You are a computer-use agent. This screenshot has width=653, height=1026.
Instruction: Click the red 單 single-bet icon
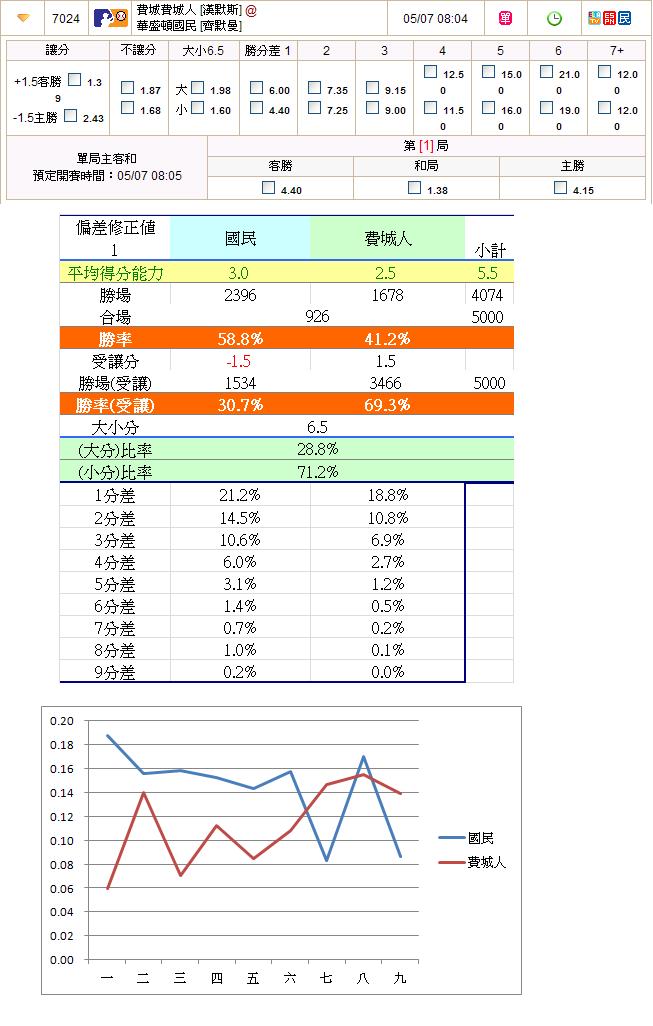[505, 18]
